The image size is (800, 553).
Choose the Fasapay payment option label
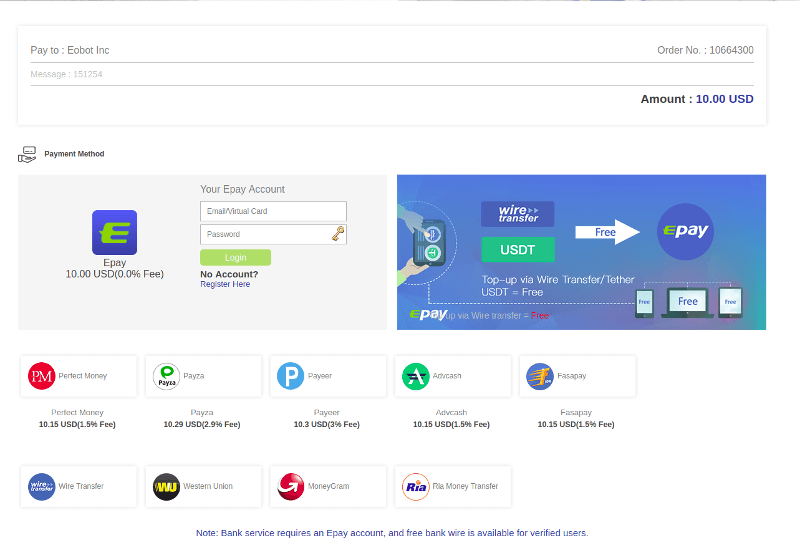pos(571,376)
